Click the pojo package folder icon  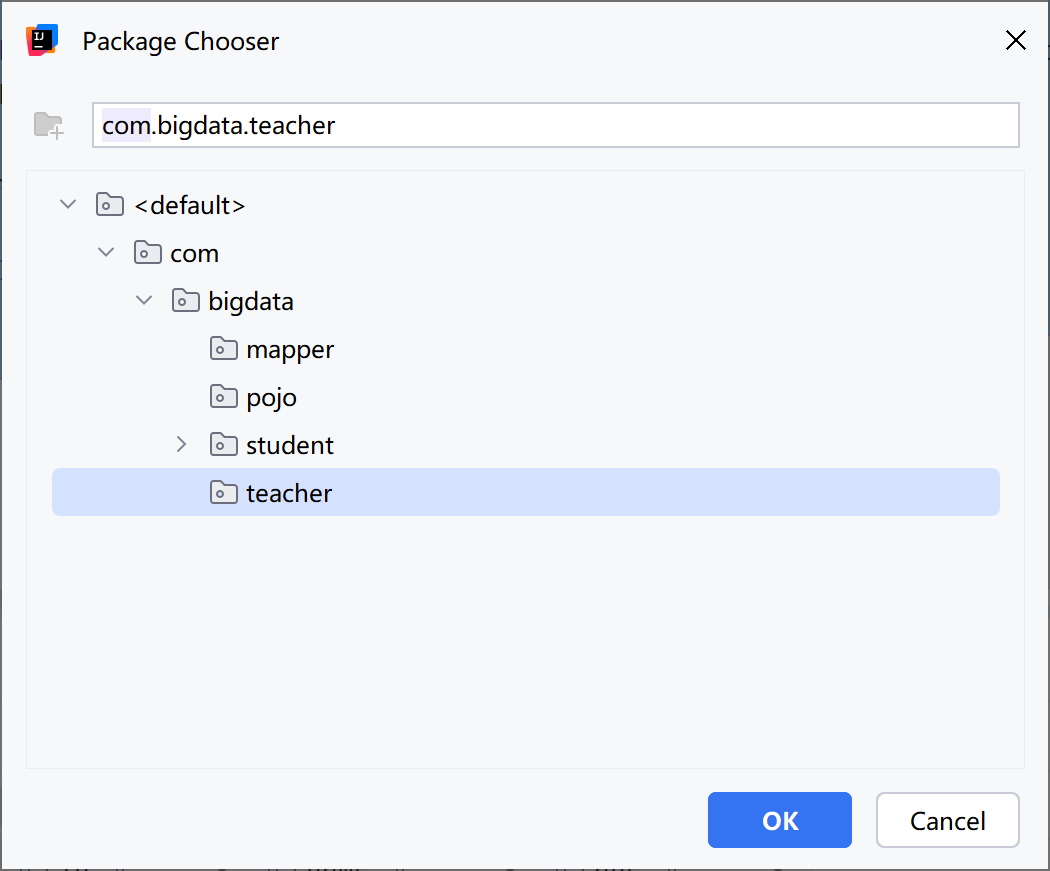coord(223,397)
